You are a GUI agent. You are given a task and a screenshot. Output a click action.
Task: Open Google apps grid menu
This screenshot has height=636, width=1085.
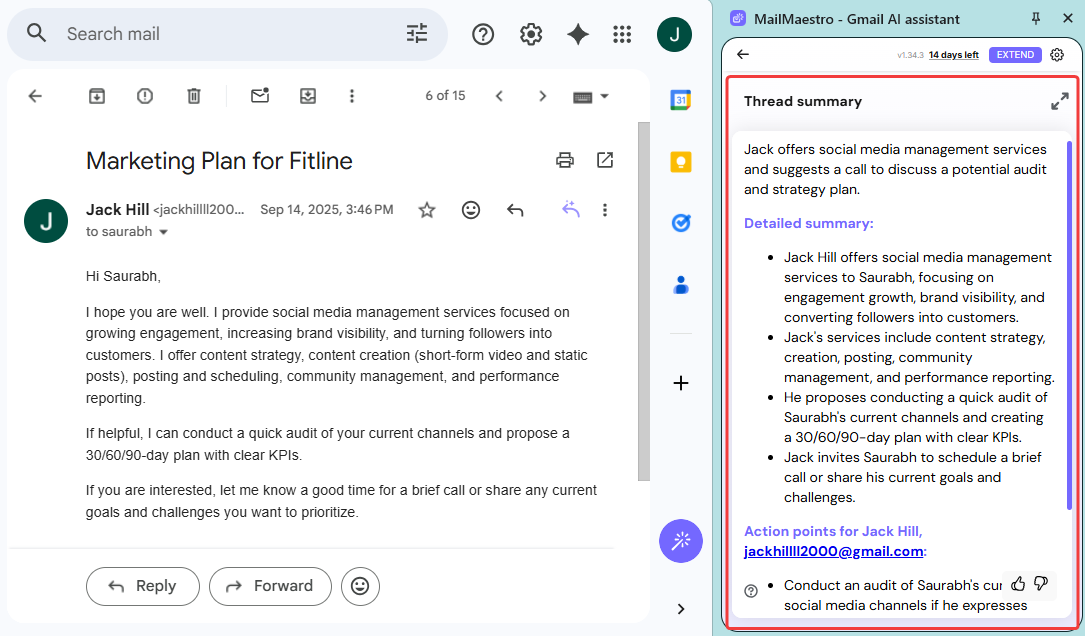tap(622, 34)
